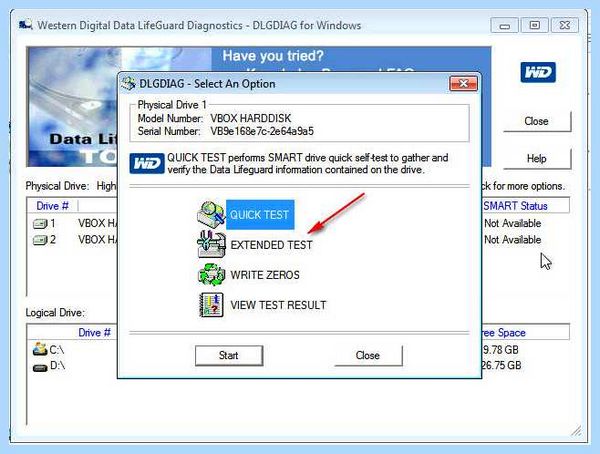The width and height of the screenshot is (600, 454).
Task: Click the serial number VB9e168e7c-2e64a9a5
Action: 262,131
